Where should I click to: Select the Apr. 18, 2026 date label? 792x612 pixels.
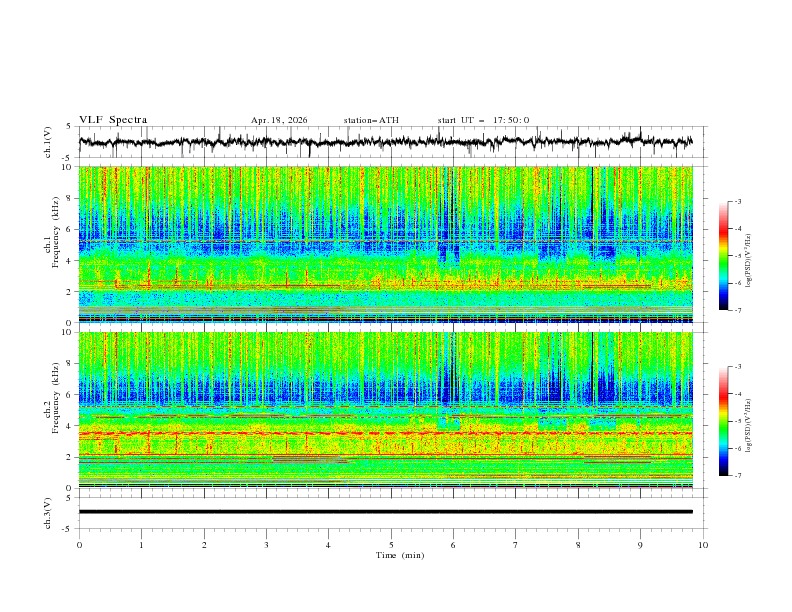click(279, 120)
